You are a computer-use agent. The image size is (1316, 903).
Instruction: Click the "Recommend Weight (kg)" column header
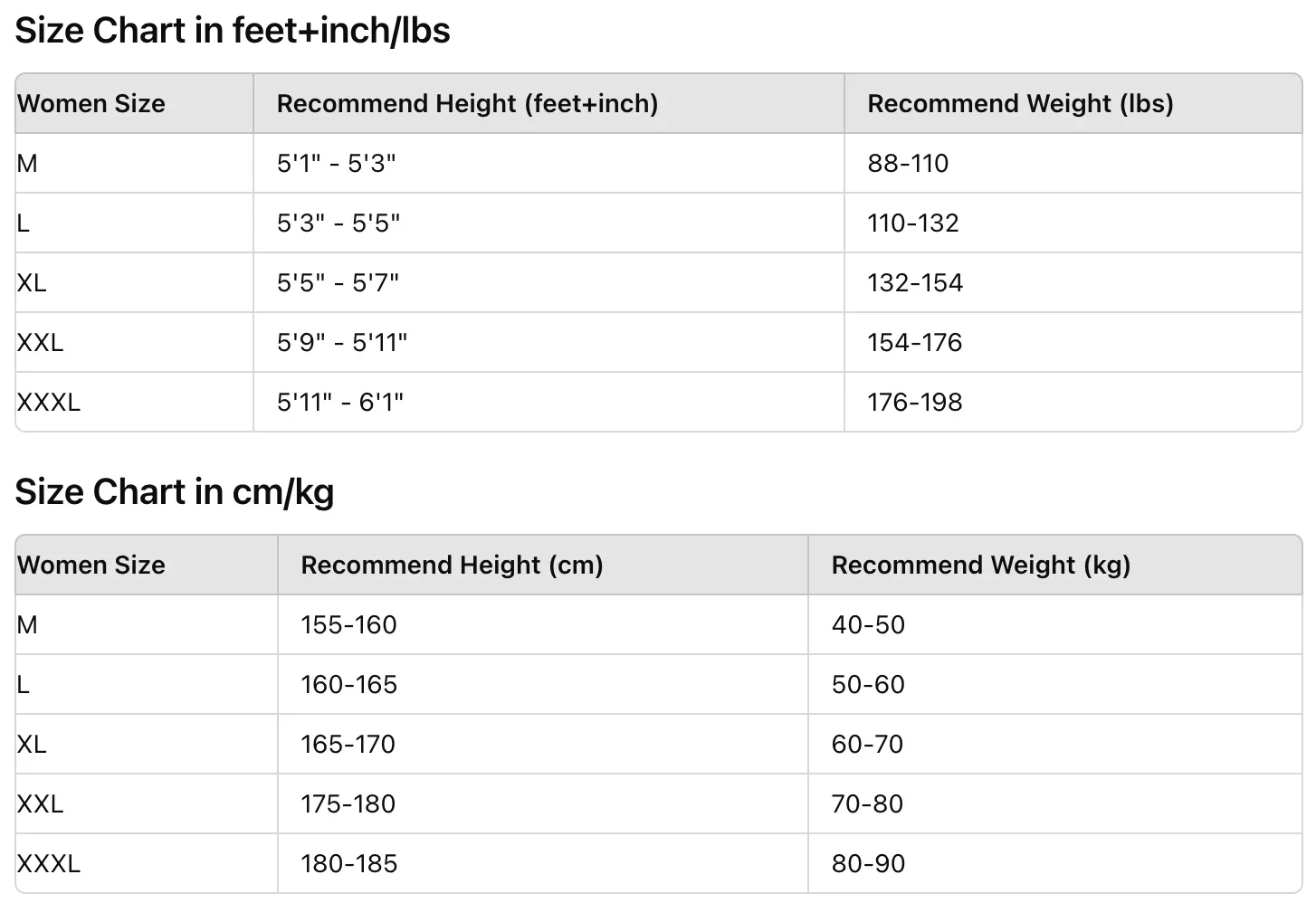[x=981, y=566]
